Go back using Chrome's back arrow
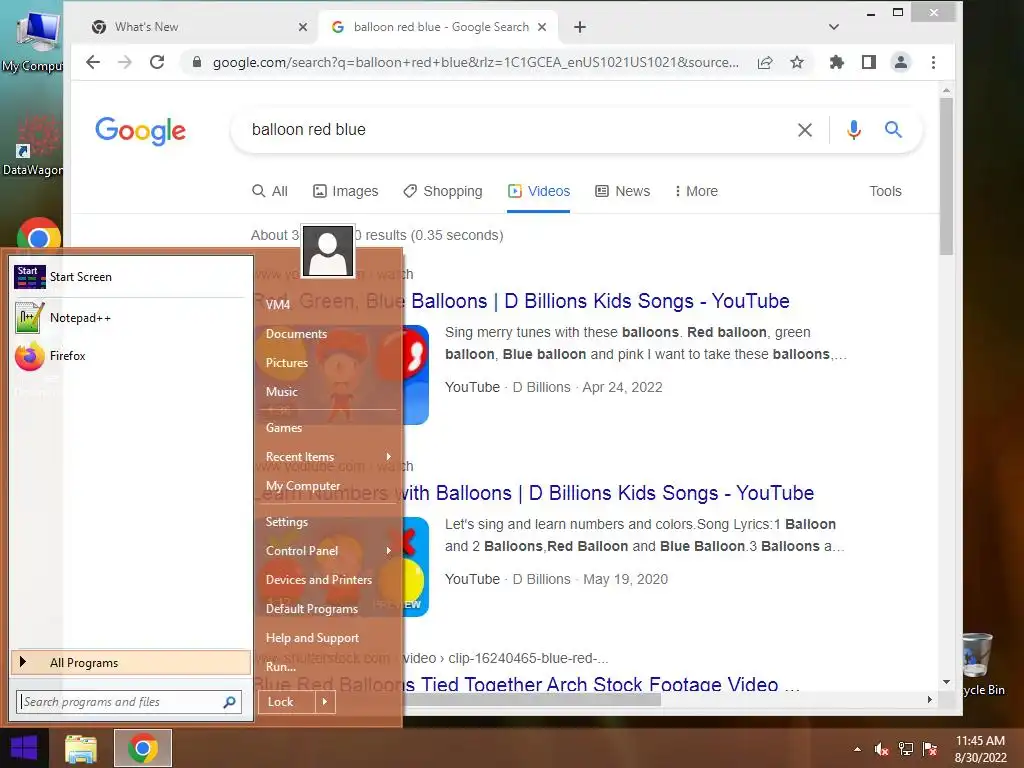 93,63
